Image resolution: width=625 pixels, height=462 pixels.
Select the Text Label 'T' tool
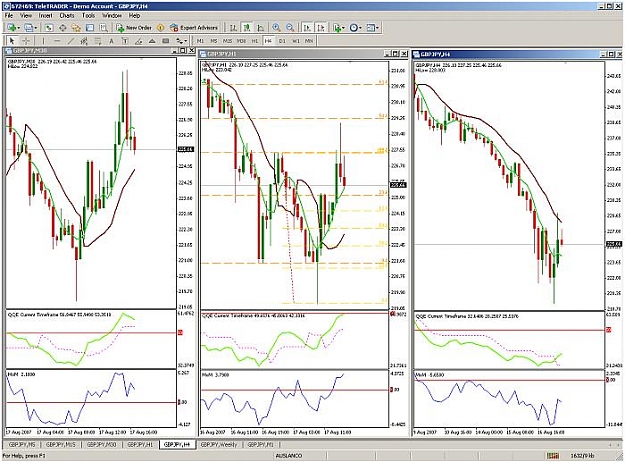pyautogui.click(x=125, y=41)
